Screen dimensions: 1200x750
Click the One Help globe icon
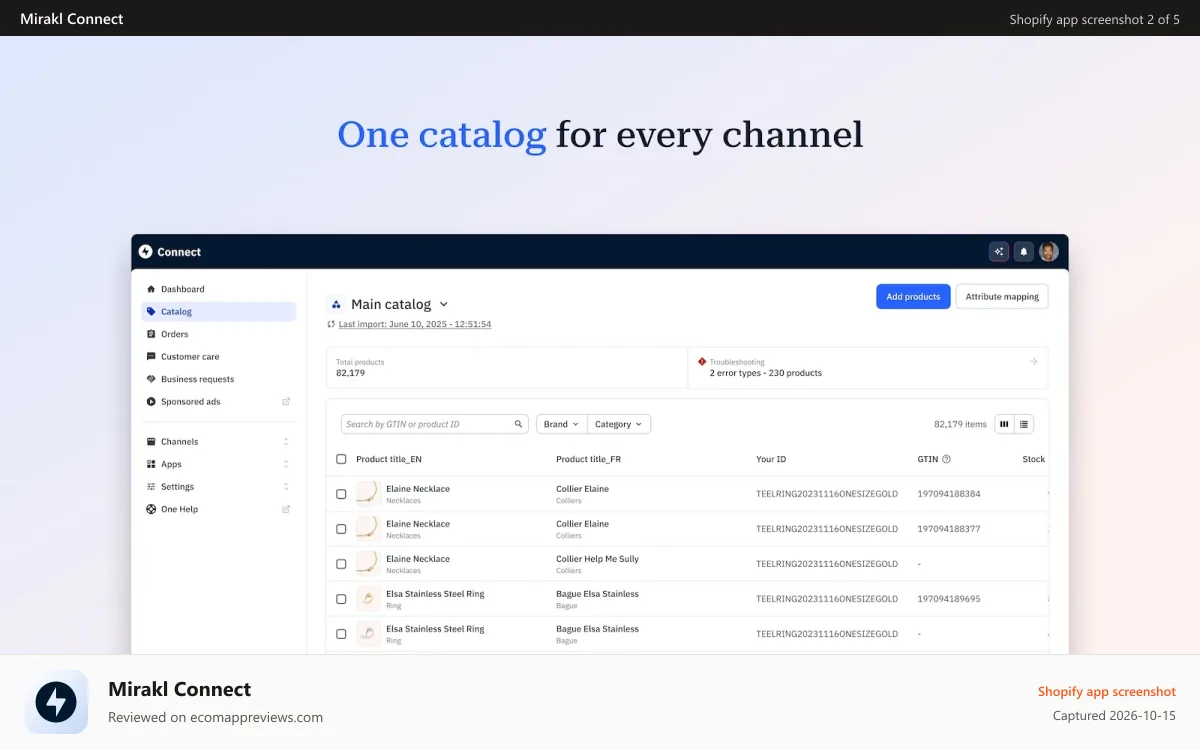coord(151,509)
